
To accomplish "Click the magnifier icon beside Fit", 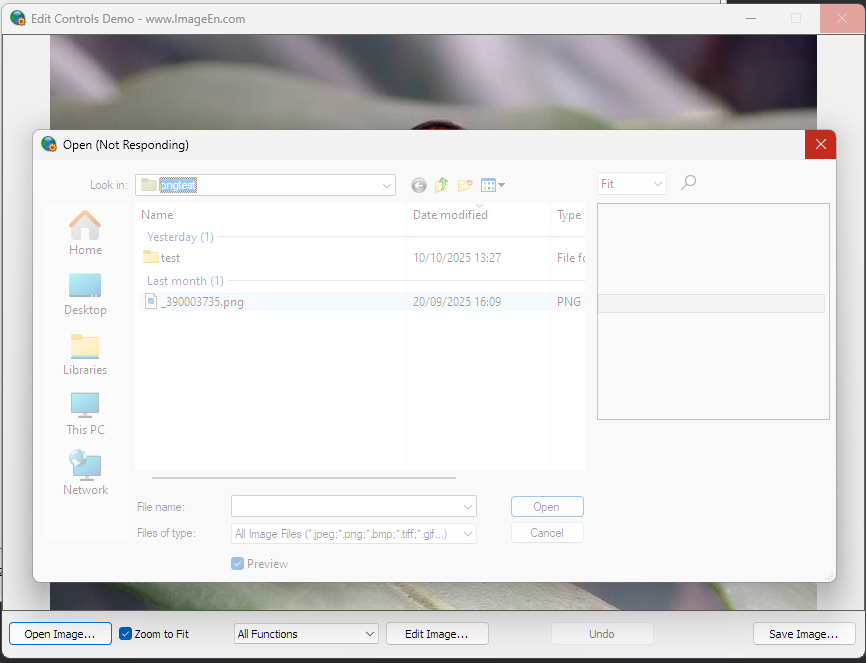I will [x=688, y=183].
